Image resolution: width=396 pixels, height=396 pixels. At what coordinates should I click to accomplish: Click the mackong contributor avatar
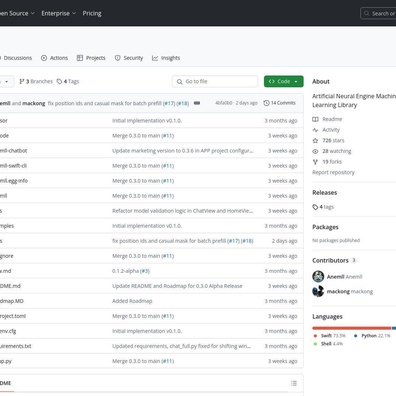pos(318,291)
